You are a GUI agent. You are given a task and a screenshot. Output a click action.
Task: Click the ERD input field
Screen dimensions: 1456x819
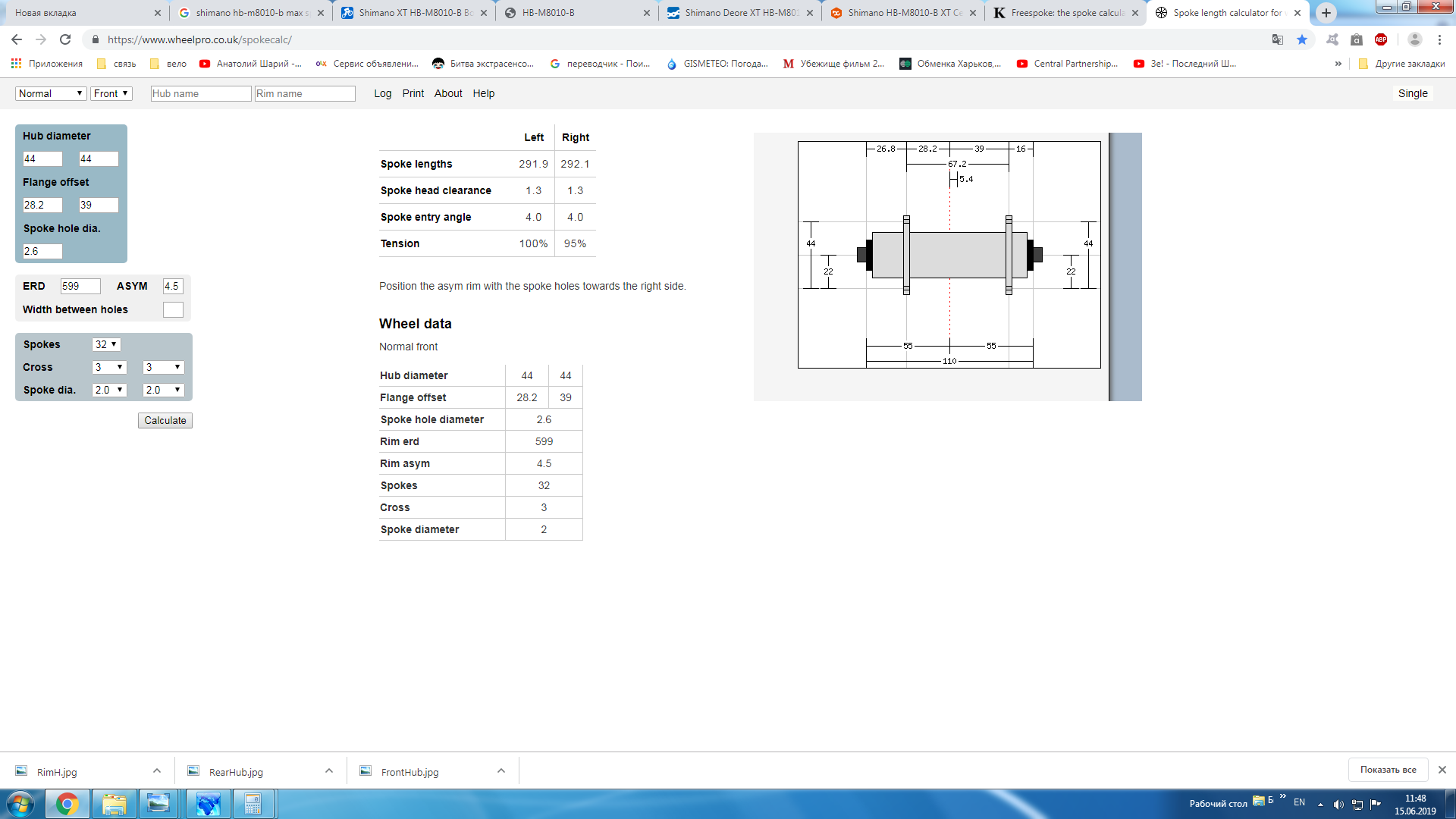pyautogui.click(x=80, y=286)
